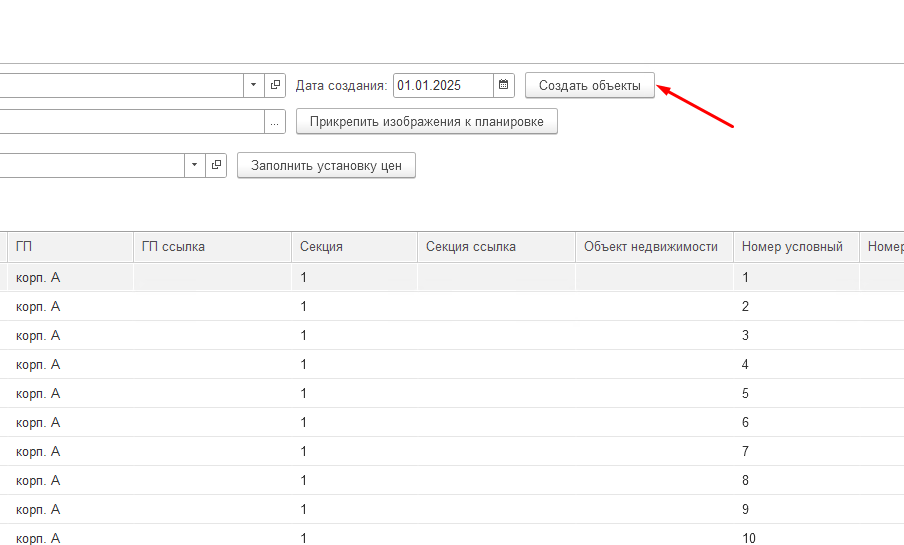Click the Объект недвижимости column header
The image size is (904, 545).
654,247
